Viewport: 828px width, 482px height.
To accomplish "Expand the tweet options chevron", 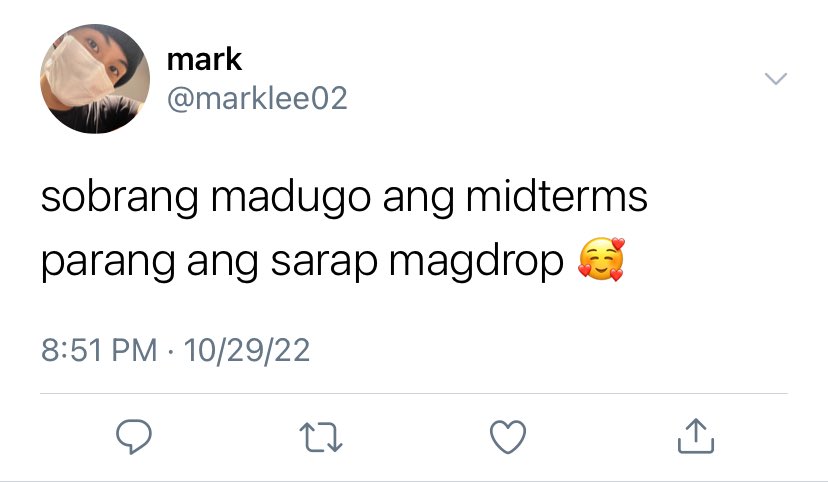I will pos(776,79).
